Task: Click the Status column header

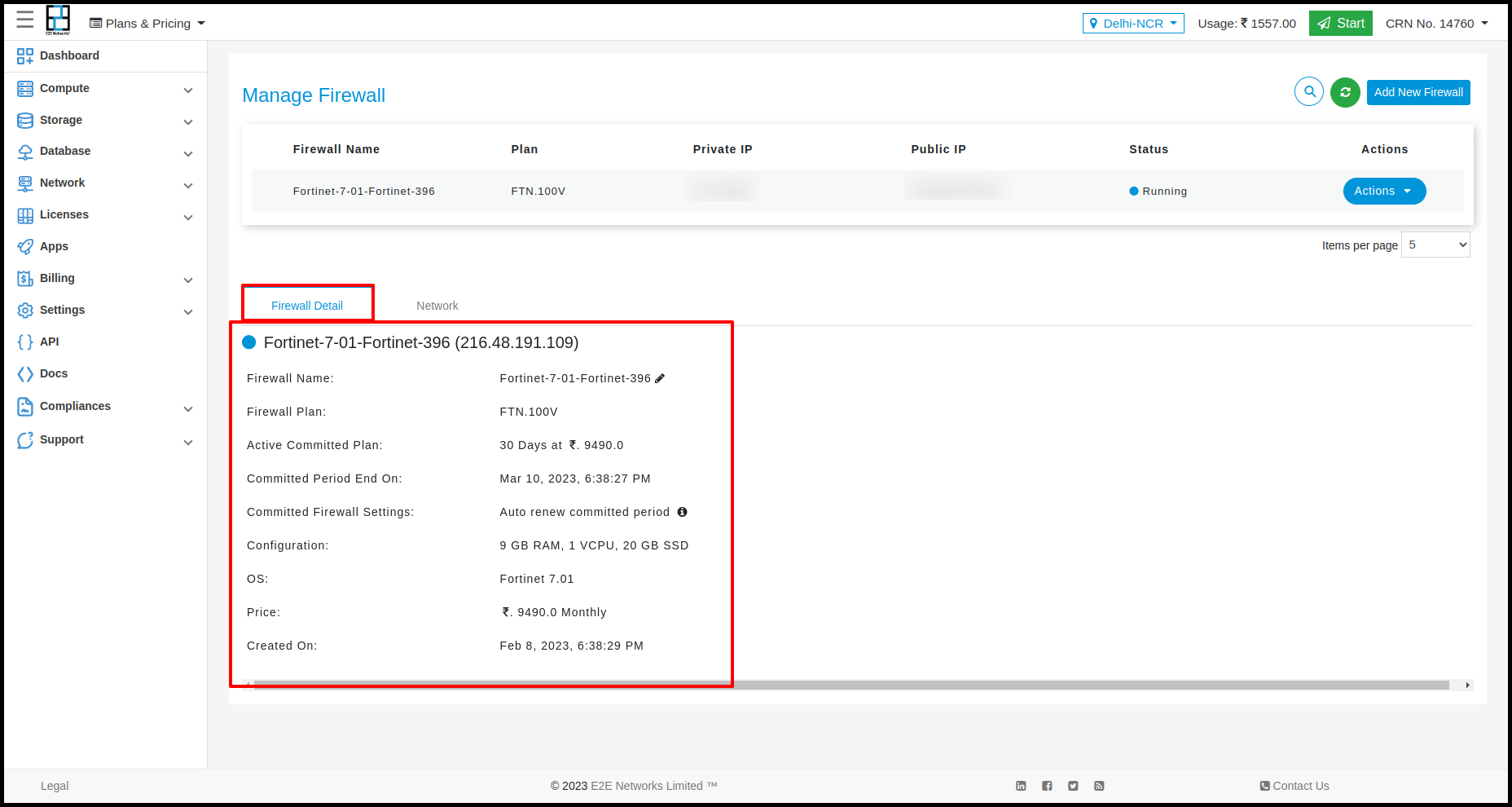Action: click(1149, 149)
